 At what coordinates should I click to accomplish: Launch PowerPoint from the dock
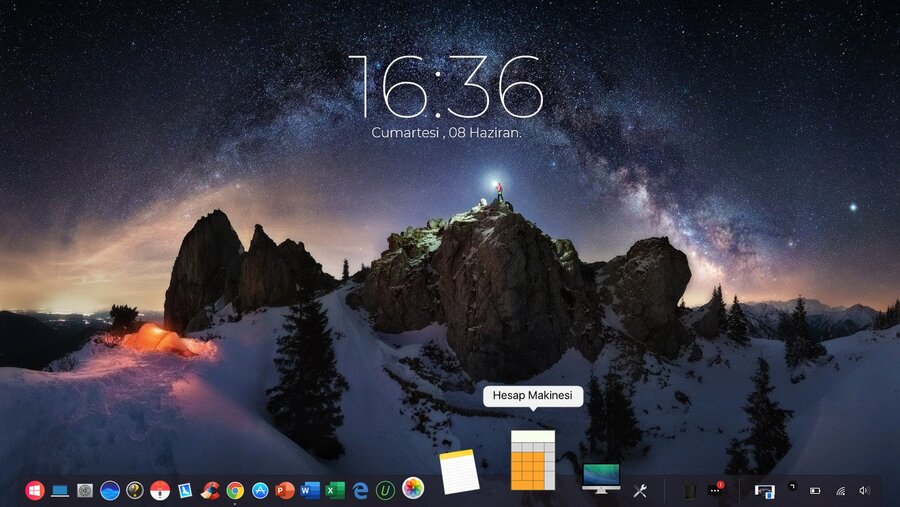tap(285, 490)
